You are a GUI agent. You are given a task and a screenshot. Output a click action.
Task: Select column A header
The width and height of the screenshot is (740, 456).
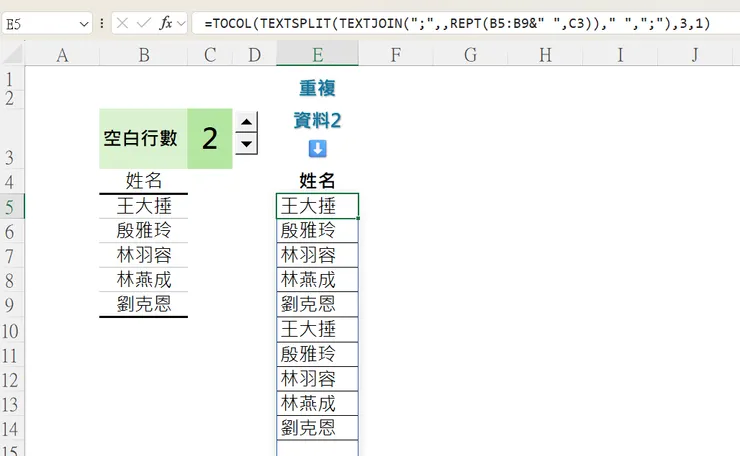coord(62,55)
